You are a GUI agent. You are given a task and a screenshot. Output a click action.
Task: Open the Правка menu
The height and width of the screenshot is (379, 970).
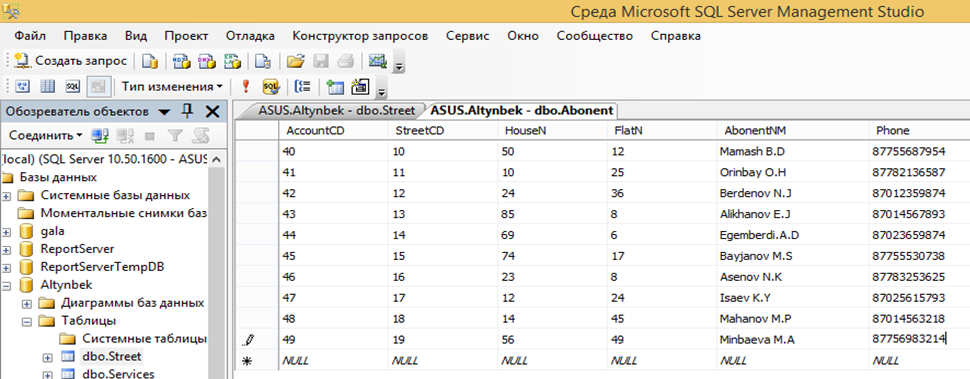pyautogui.click(x=85, y=36)
